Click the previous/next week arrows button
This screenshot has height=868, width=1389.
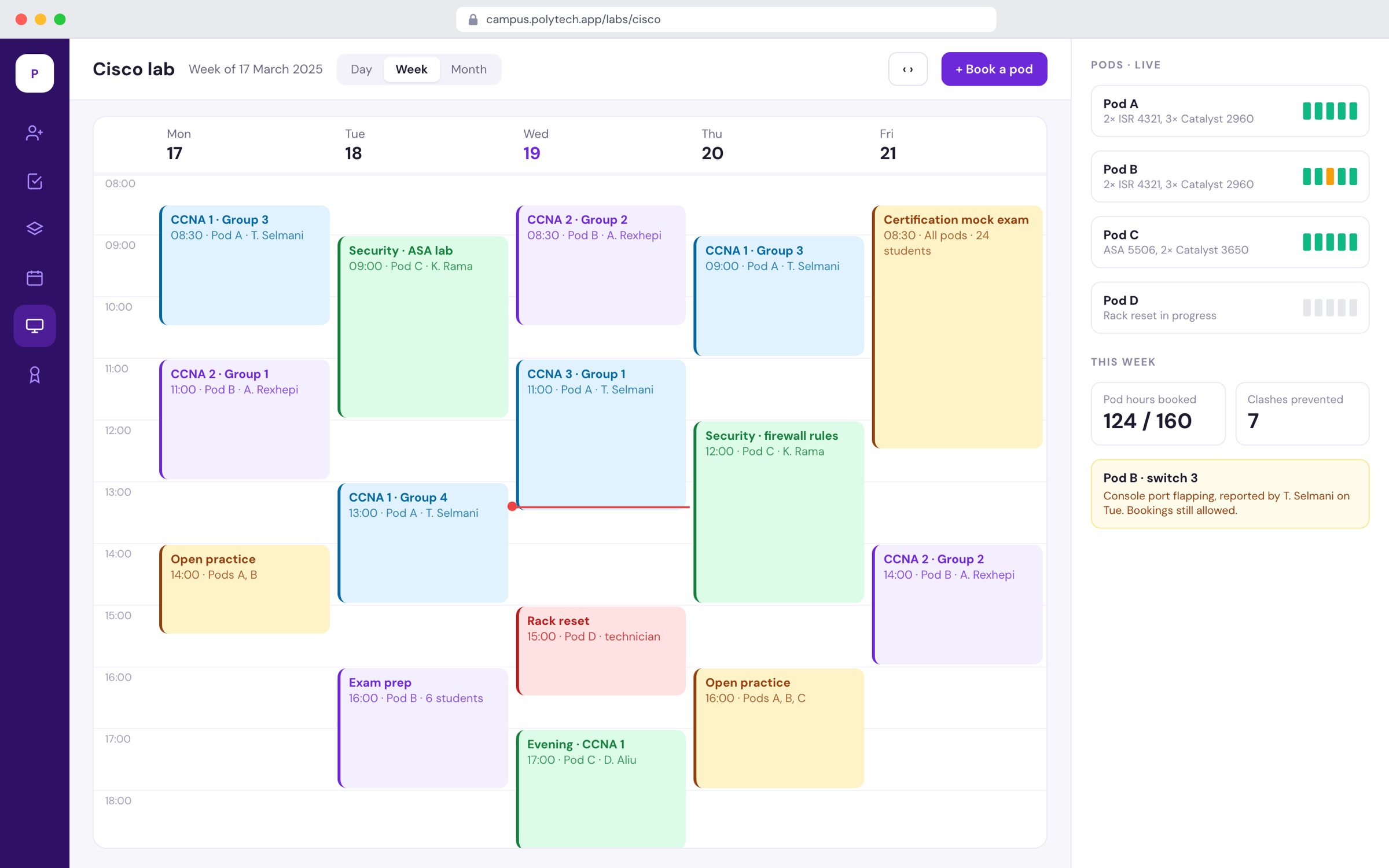point(908,69)
